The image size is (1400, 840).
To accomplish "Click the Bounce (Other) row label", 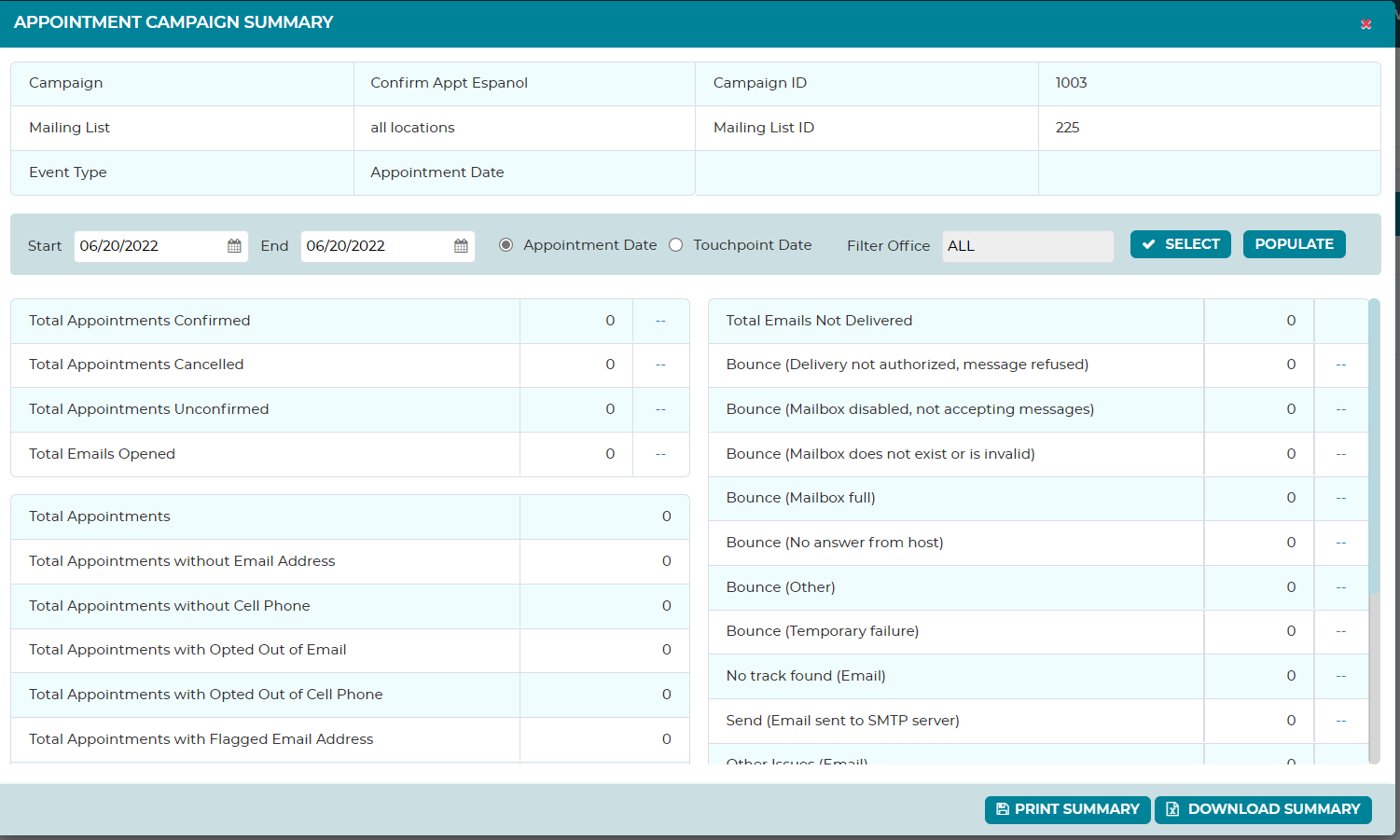I will [x=781, y=587].
